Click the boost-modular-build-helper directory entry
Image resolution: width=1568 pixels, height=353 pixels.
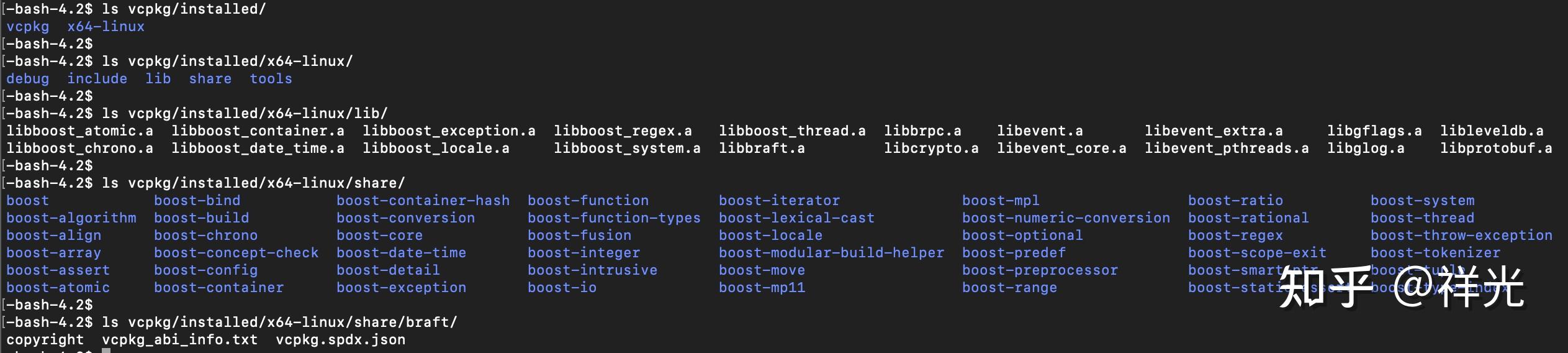pyautogui.click(x=831, y=253)
